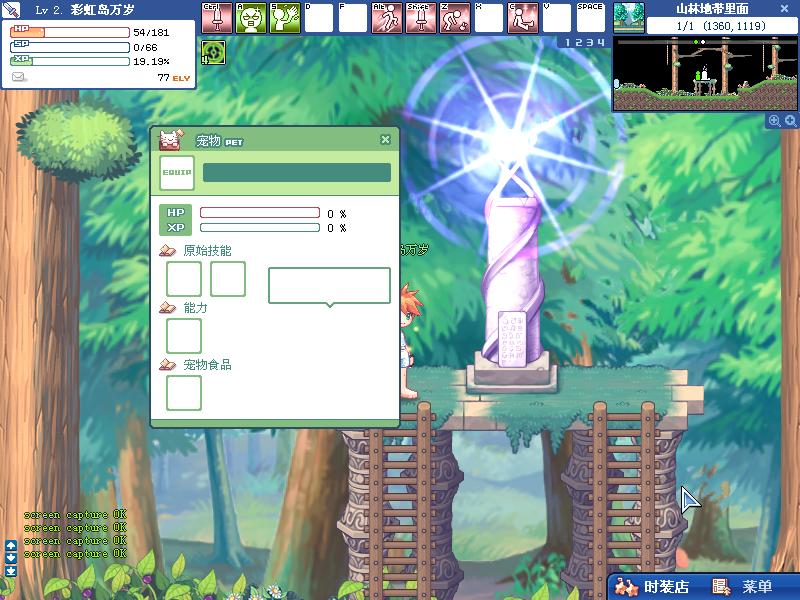
Task: Click the pet HP gauge
Action: coord(260,213)
